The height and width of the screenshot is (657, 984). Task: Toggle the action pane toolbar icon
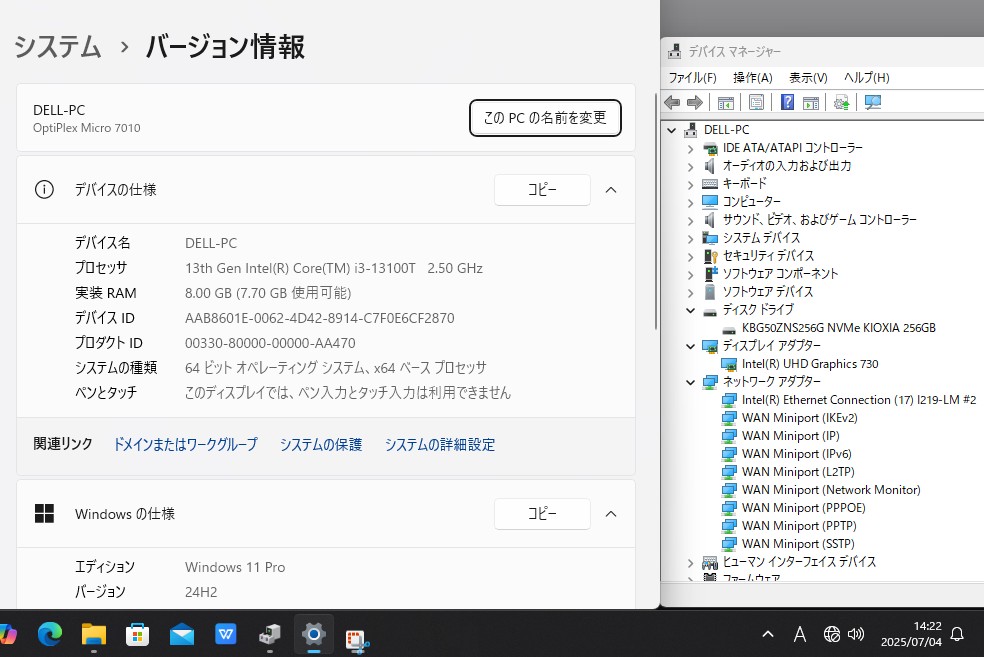(x=811, y=102)
